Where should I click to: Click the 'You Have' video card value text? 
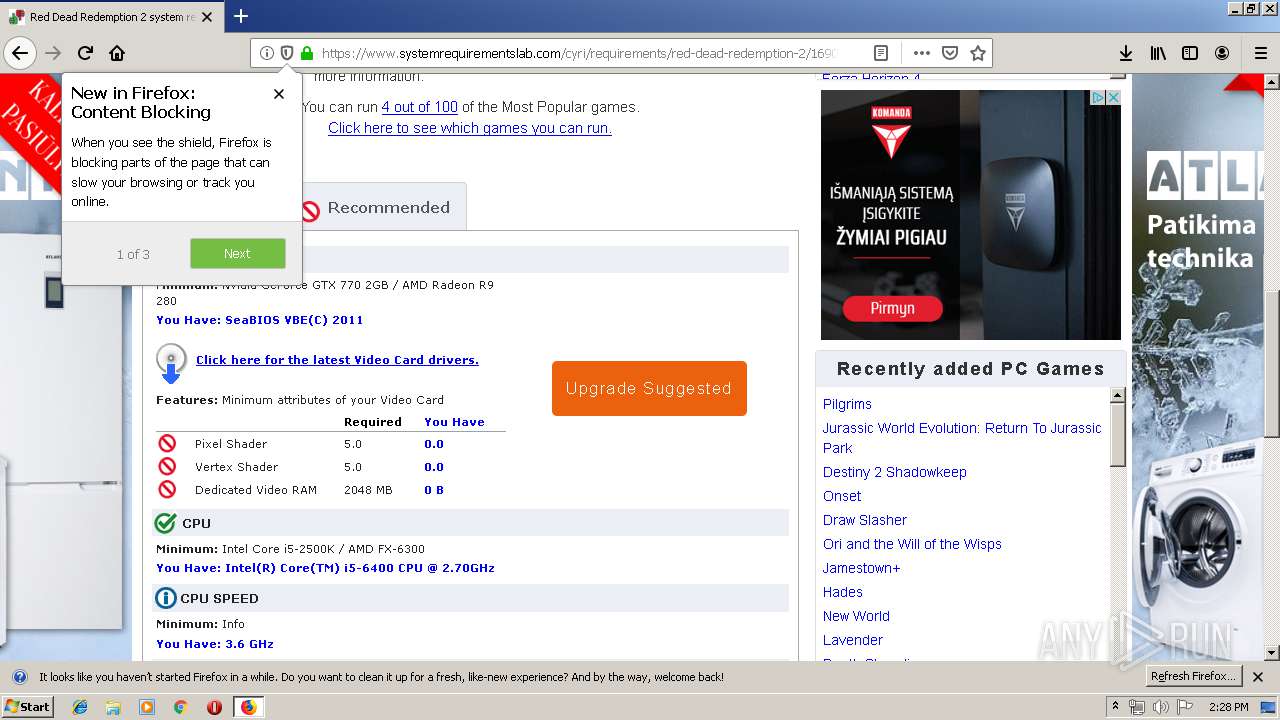pyautogui.click(x=260, y=320)
